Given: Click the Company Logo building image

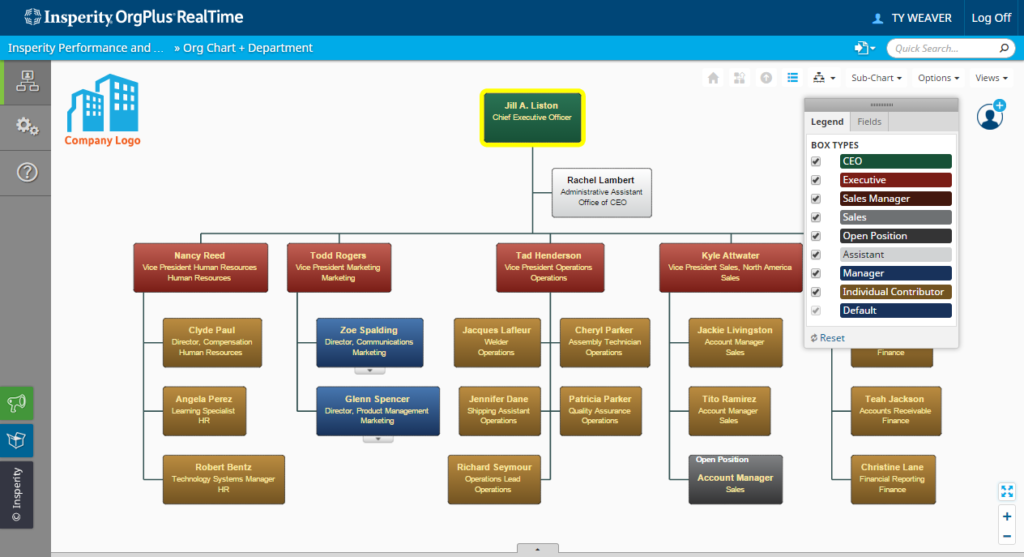Looking at the screenshot, I should click(103, 110).
